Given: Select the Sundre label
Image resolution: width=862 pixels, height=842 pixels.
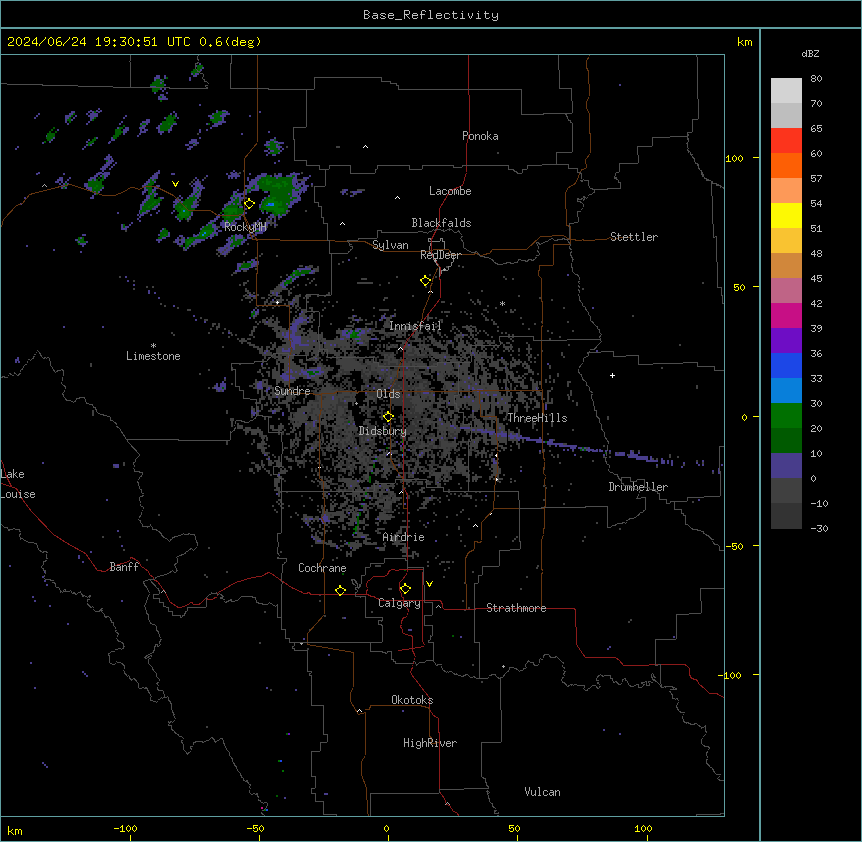Looking at the screenshot, I should point(292,391).
